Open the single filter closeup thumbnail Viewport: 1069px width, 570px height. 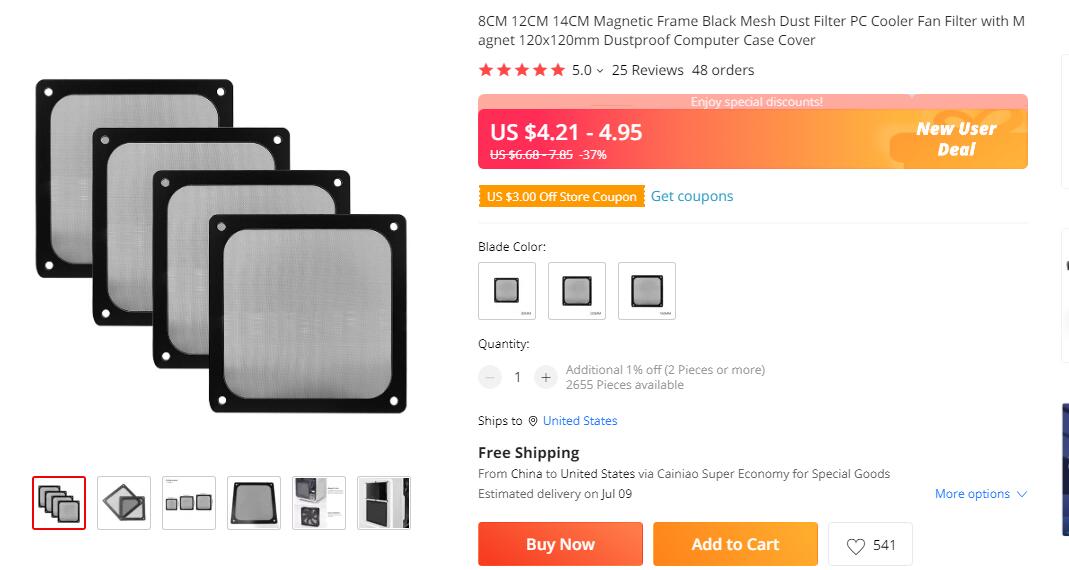254,503
